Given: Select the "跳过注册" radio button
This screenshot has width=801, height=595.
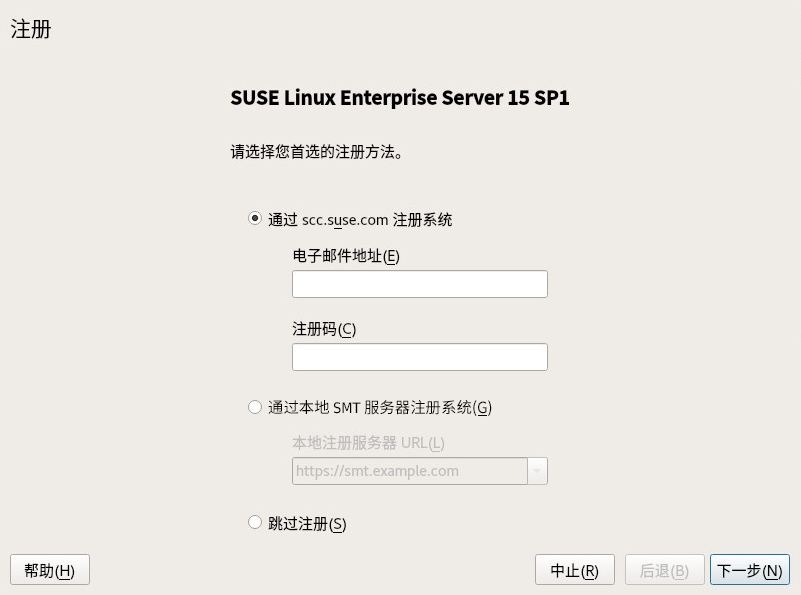Looking at the screenshot, I should tap(255, 522).
